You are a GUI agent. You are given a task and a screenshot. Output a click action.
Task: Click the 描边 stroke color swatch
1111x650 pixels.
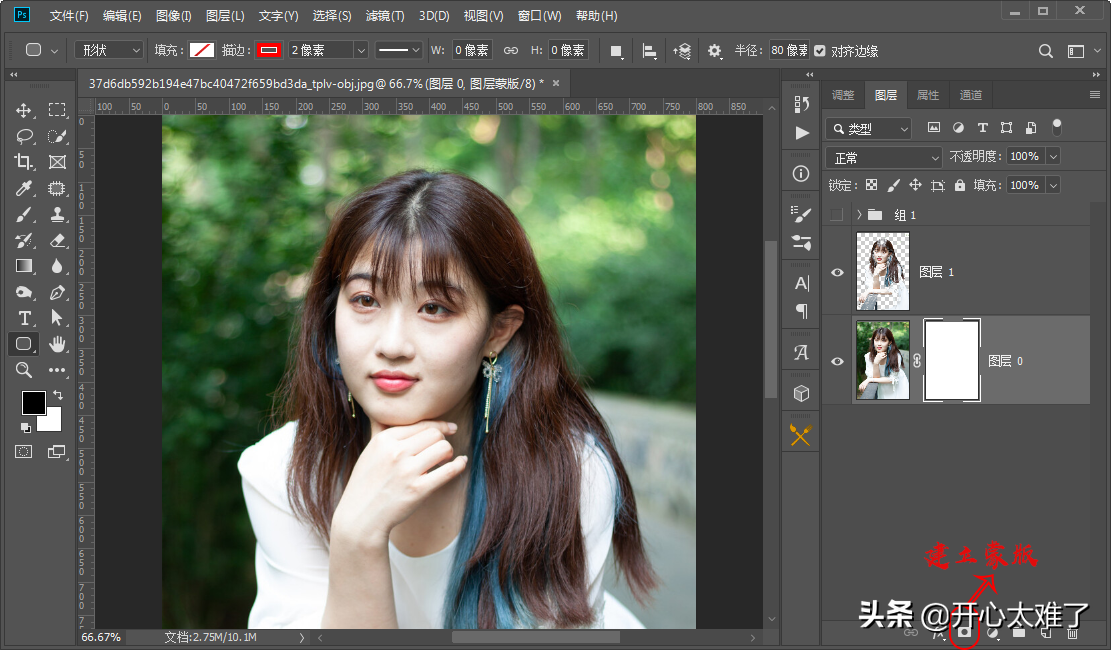click(x=269, y=50)
